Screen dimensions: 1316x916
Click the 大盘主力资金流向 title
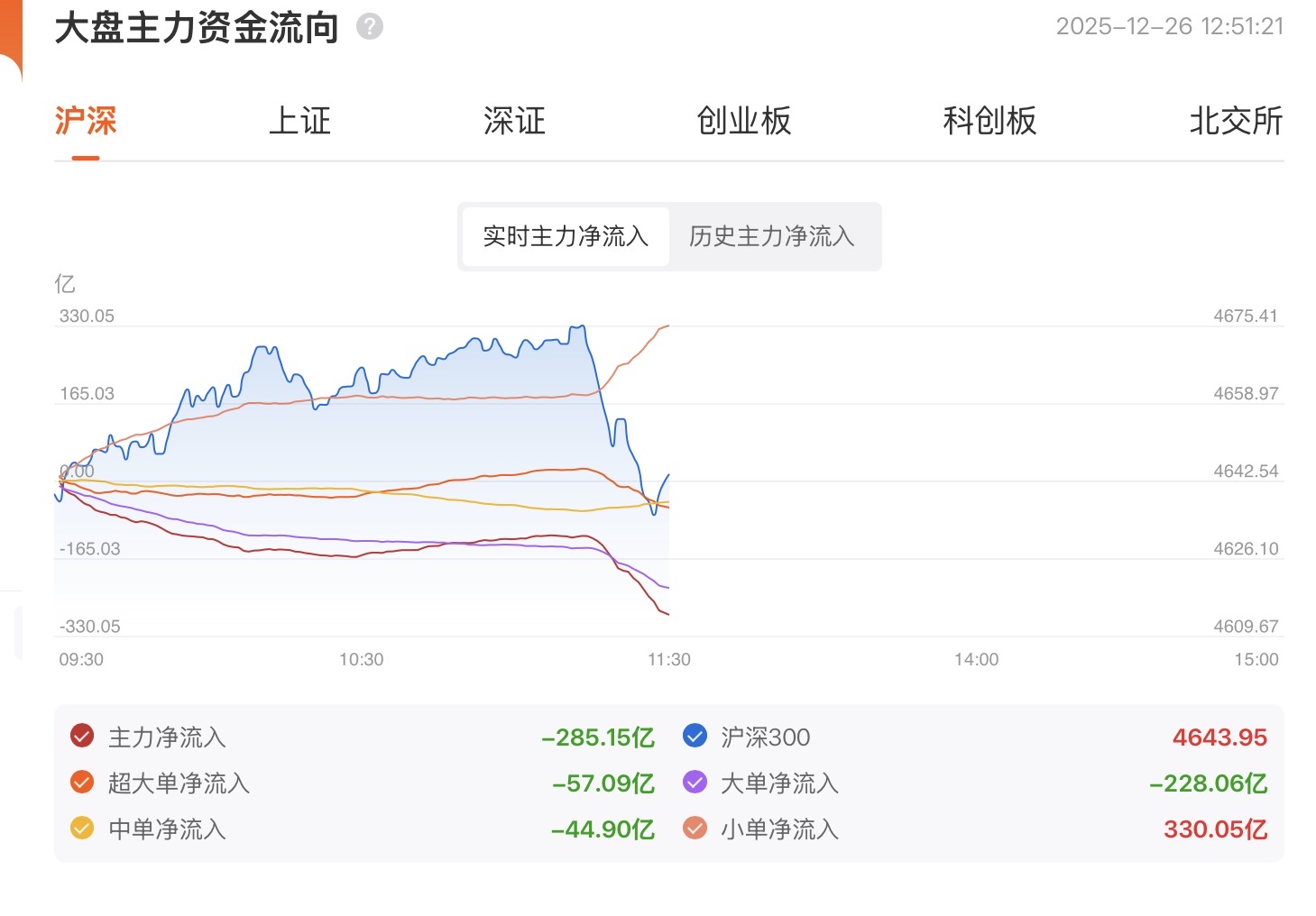[x=197, y=28]
